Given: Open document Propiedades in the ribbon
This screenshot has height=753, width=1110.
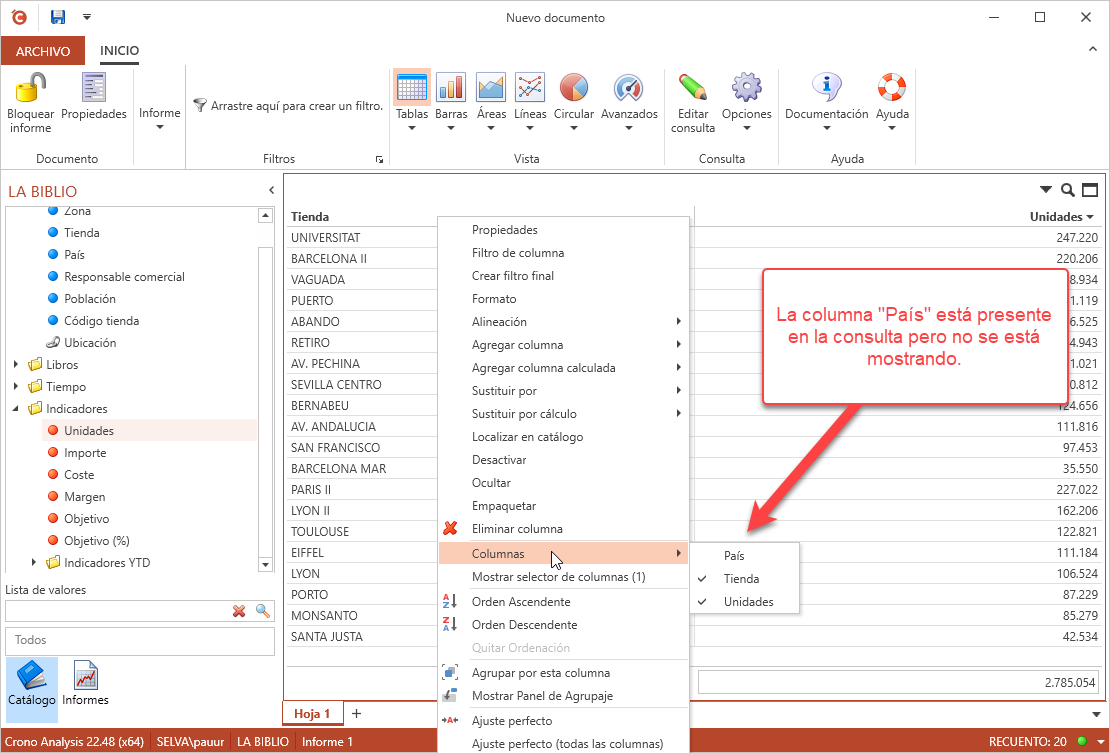Looking at the screenshot, I should tap(94, 89).
